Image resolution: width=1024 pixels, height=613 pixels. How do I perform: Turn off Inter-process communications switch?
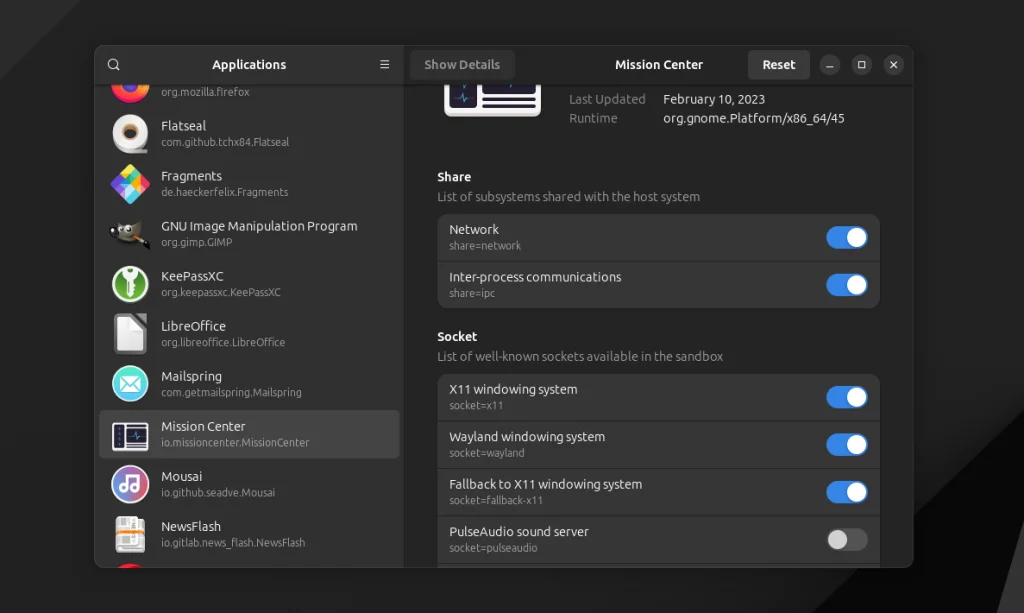click(846, 285)
